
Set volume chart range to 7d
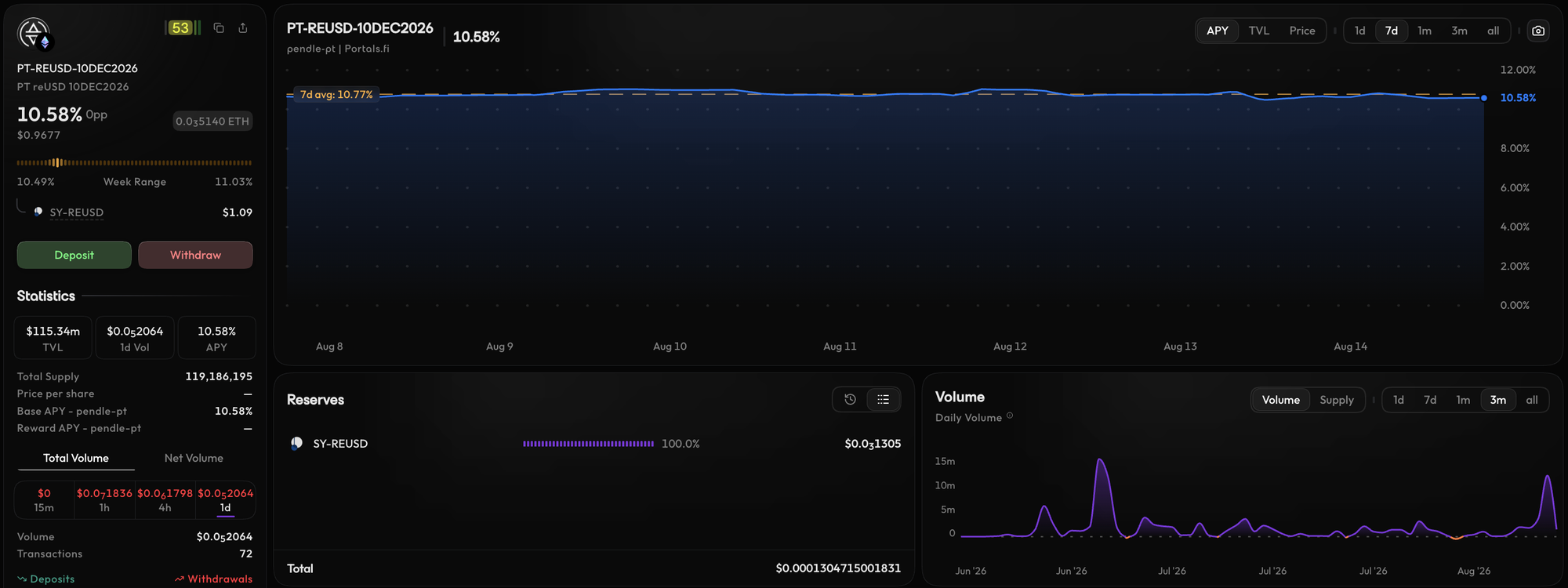[x=1430, y=400]
